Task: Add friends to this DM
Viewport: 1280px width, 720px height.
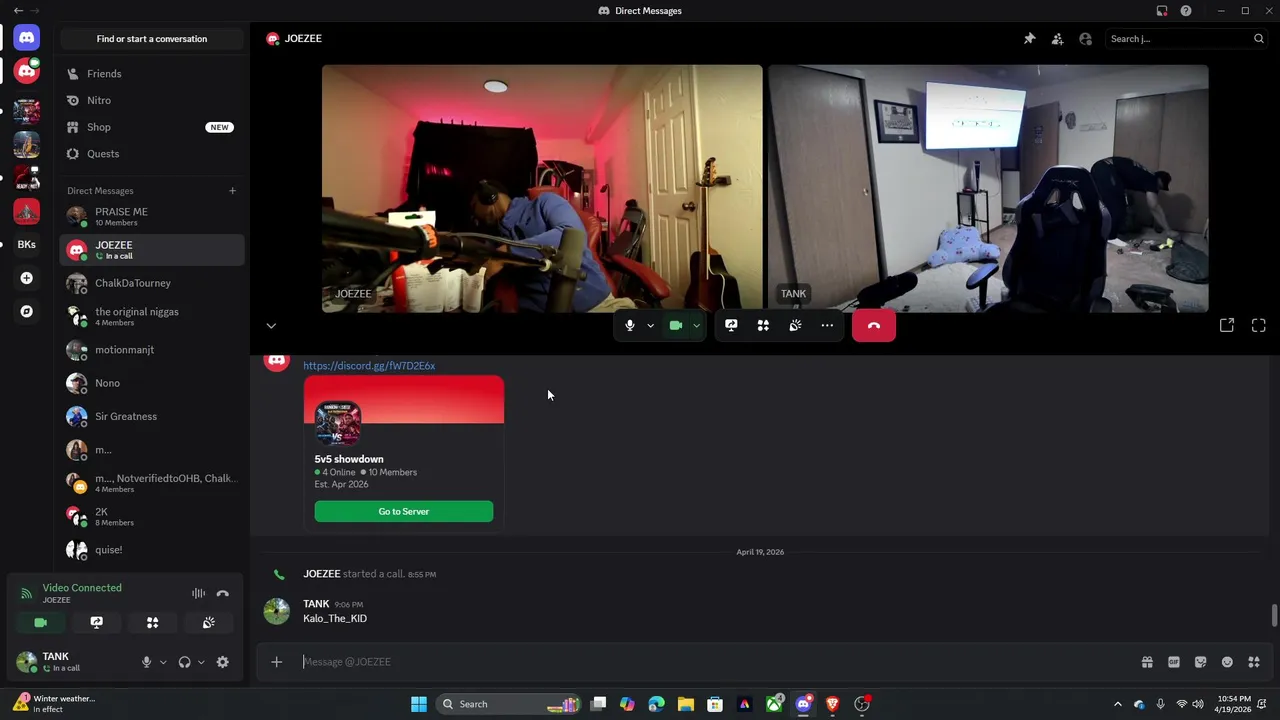Action: coord(1057,39)
